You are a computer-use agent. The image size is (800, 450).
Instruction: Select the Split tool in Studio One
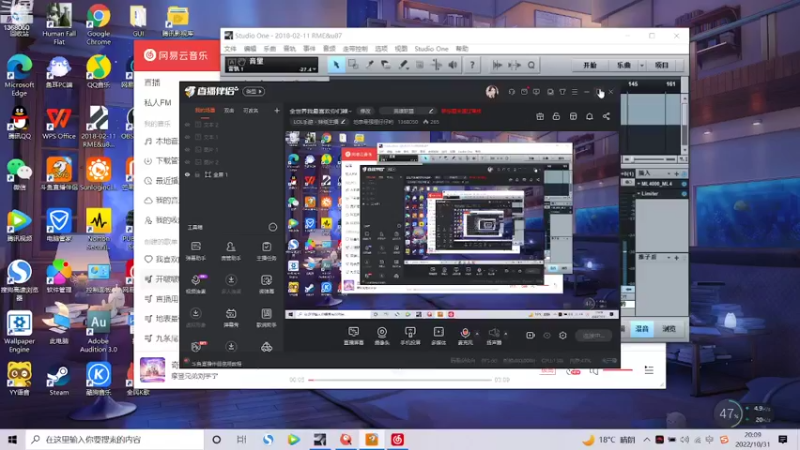[x=369, y=65]
